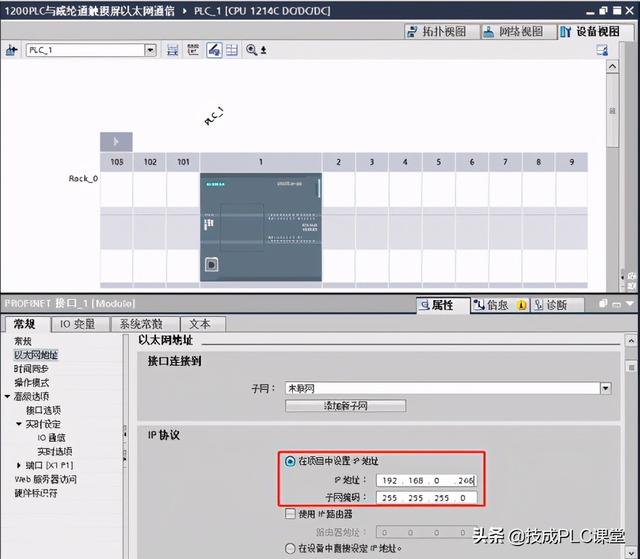
Task: Open the Properties tab (属性)
Action: 442,305
